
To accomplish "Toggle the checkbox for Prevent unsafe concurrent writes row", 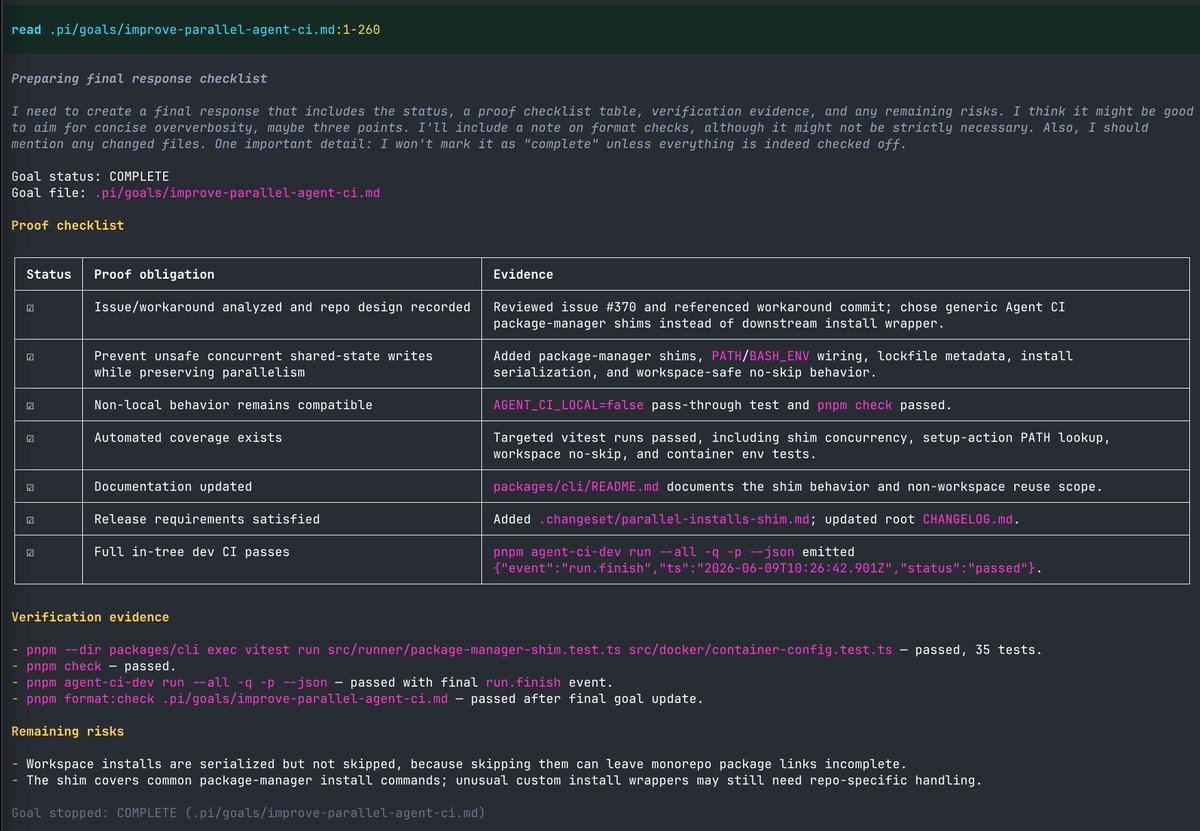I will [x=31, y=356].
